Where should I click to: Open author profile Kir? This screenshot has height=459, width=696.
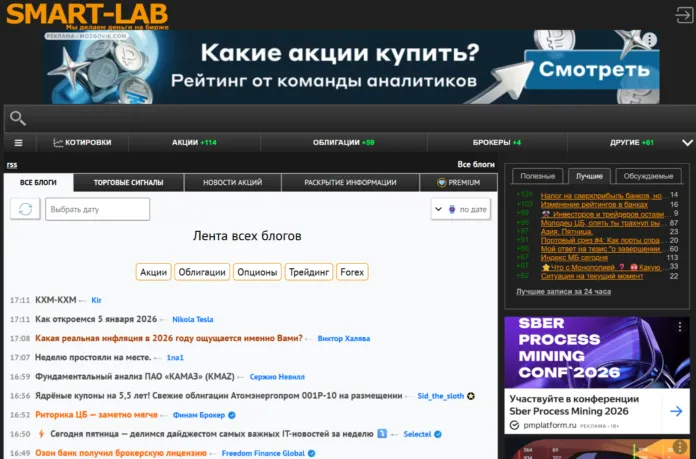(96, 300)
